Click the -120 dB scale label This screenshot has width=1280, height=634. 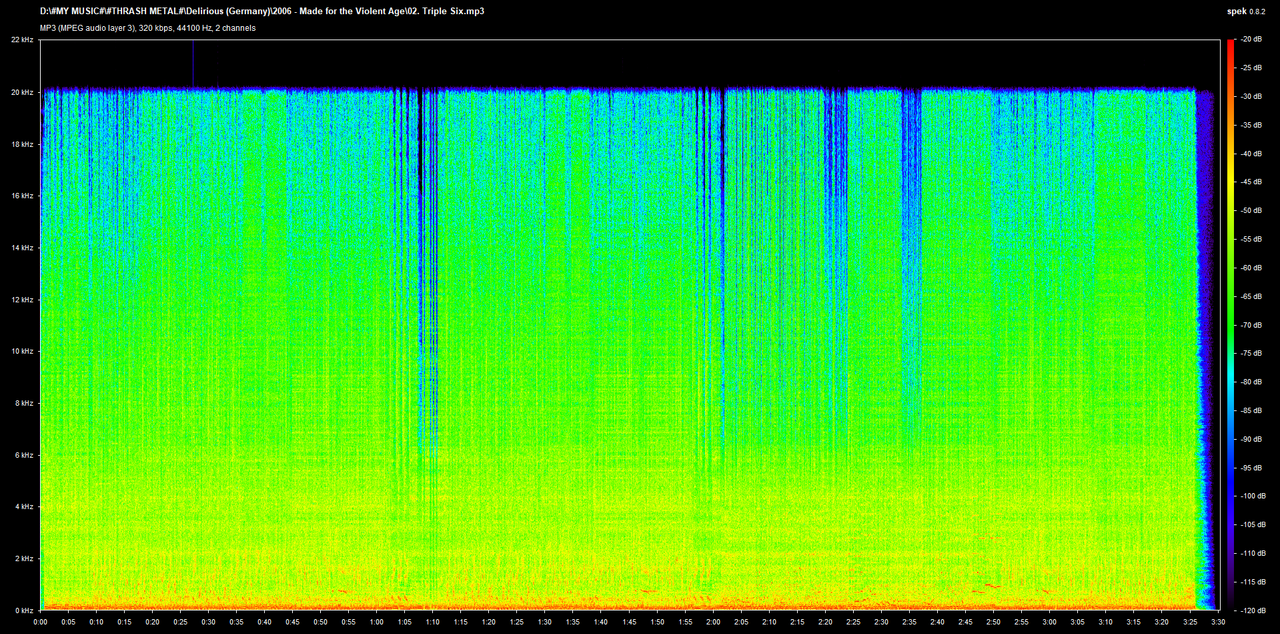tap(1253, 610)
